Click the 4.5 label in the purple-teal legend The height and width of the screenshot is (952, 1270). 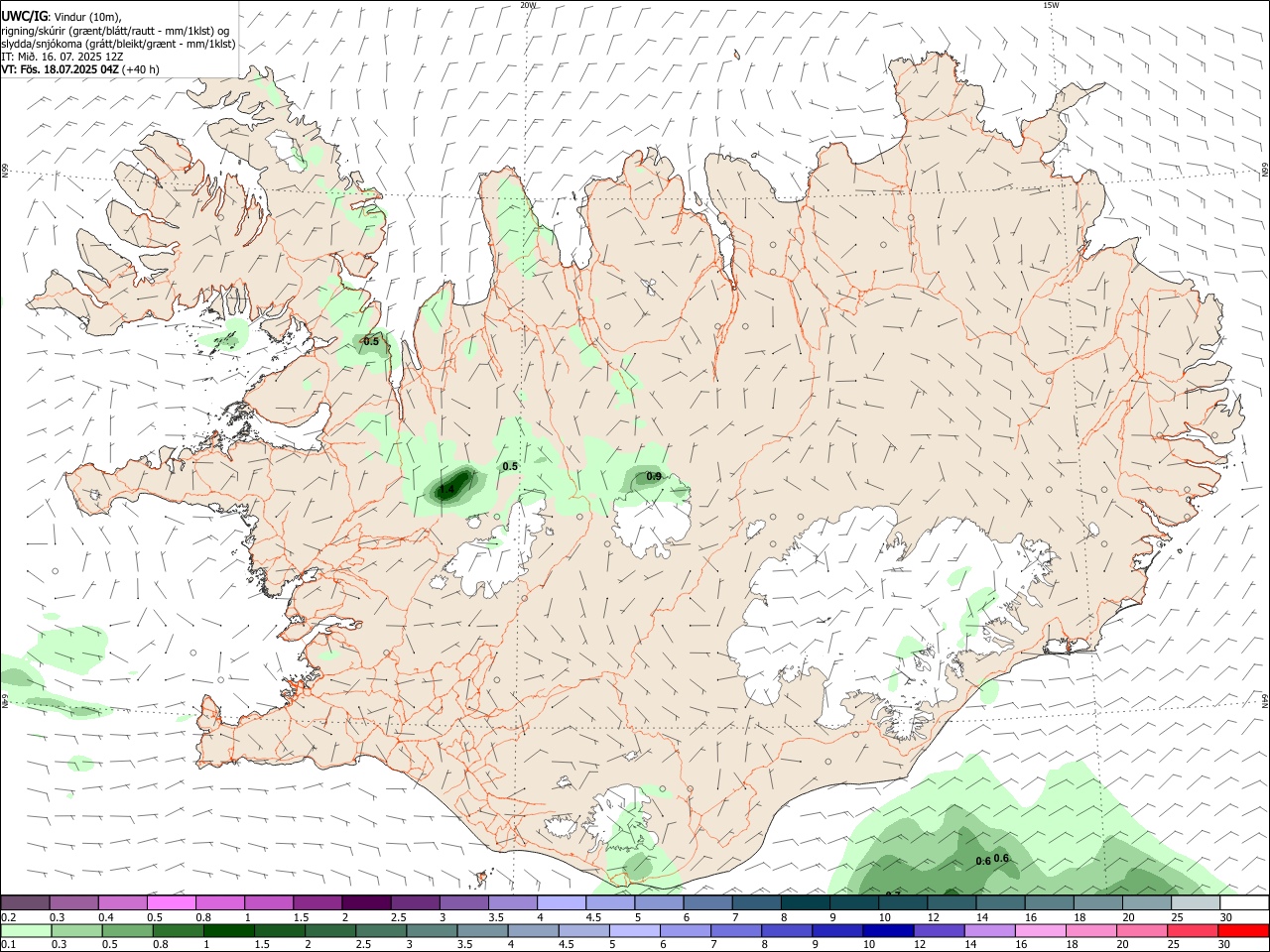(593, 917)
